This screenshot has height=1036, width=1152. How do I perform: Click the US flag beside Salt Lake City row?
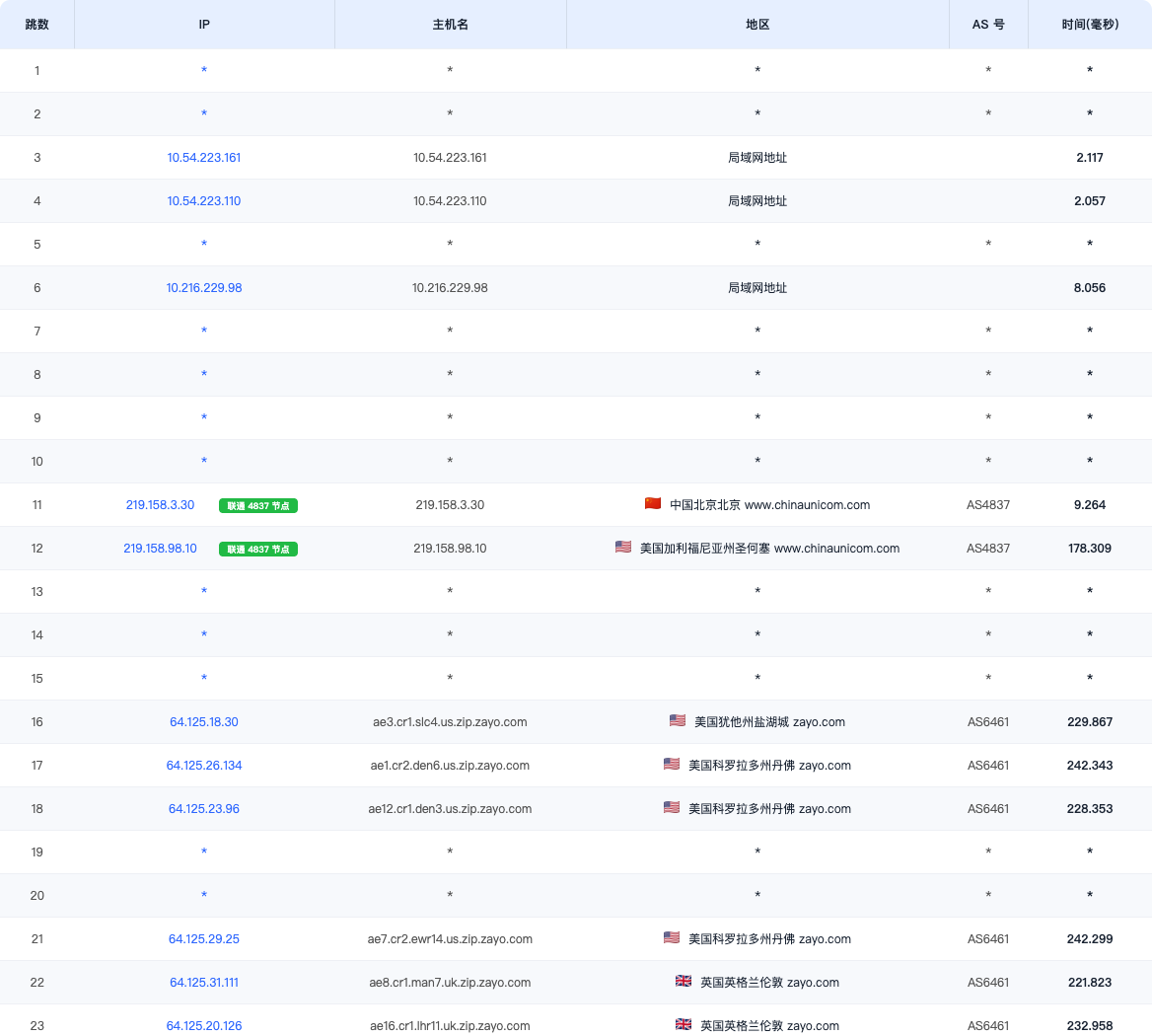pyautogui.click(x=678, y=720)
